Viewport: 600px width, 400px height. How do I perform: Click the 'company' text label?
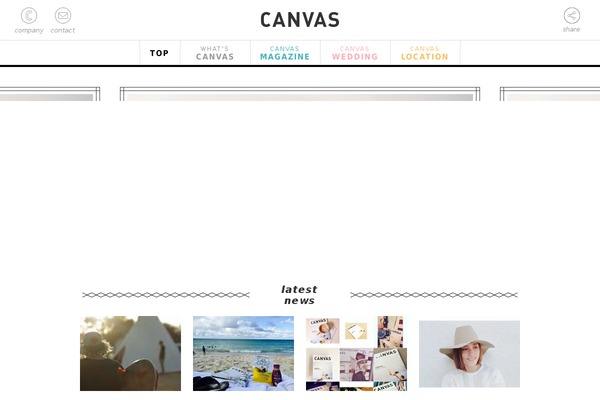coord(29,30)
